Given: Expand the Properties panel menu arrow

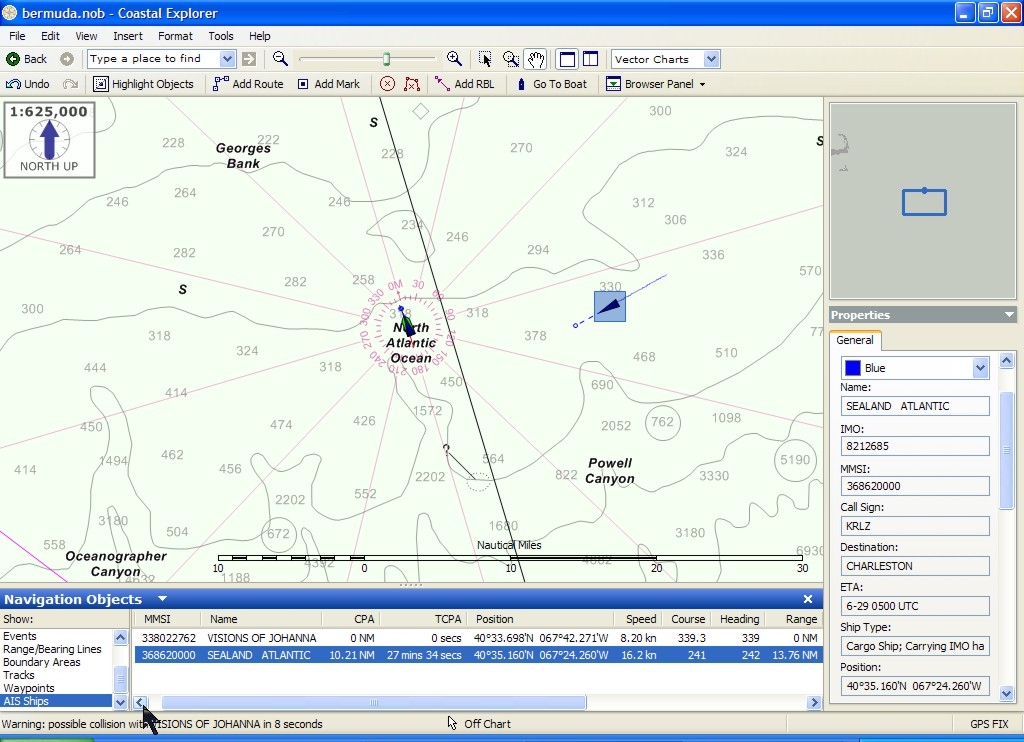Looking at the screenshot, I should click(x=1009, y=315).
